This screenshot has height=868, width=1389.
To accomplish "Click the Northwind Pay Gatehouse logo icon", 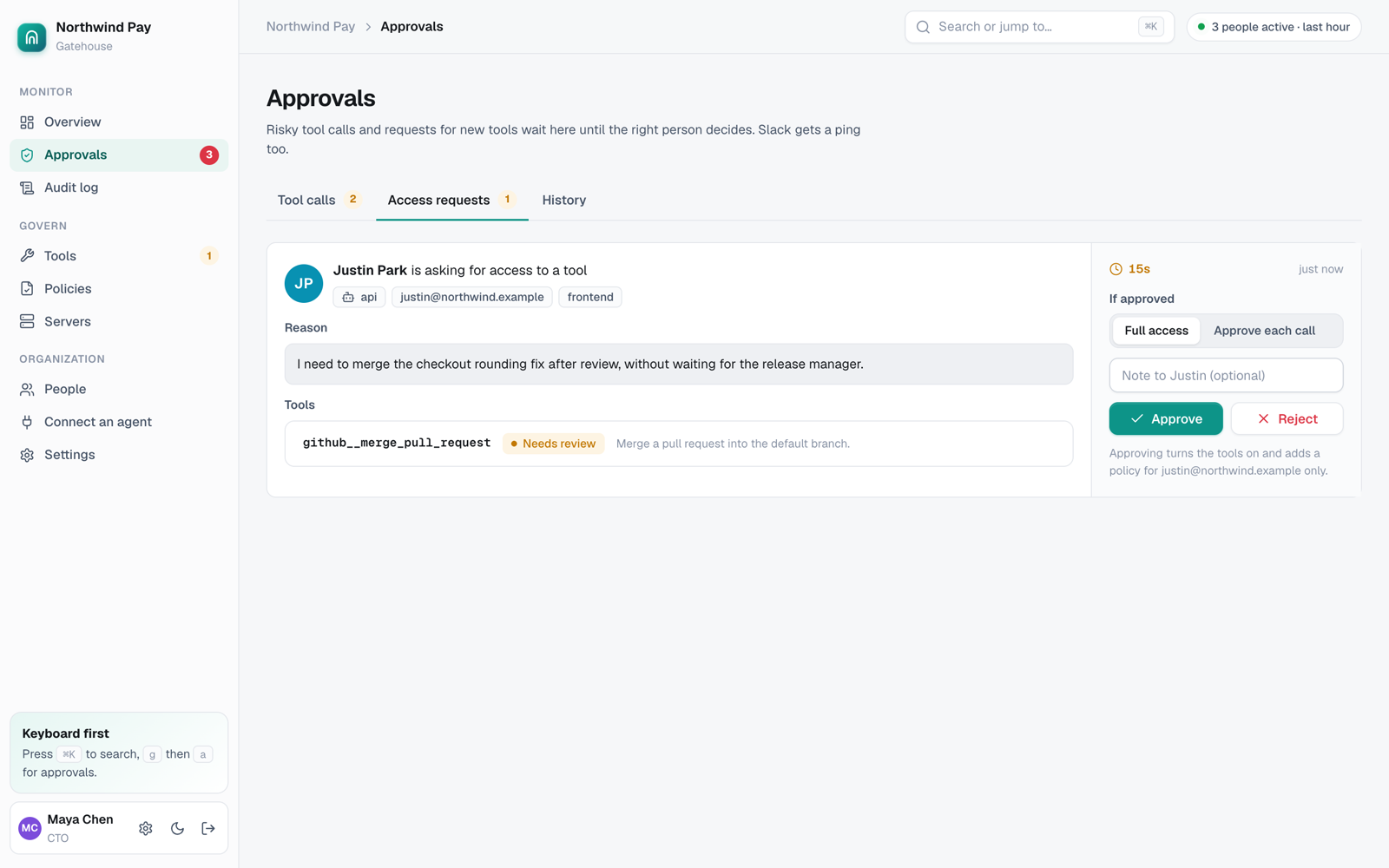I will click(x=32, y=37).
